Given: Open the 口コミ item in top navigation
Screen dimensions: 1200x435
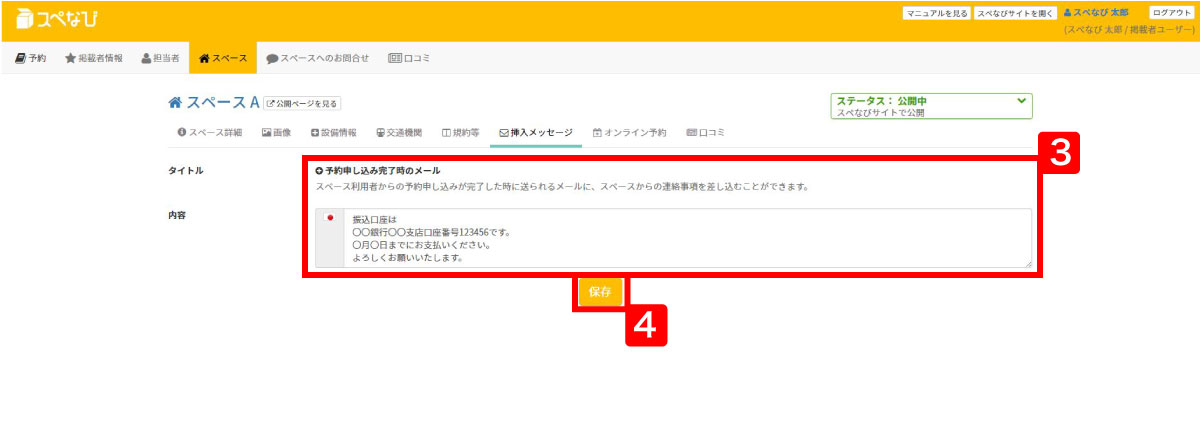Looking at the screenshot, I should tap(409, 58).
